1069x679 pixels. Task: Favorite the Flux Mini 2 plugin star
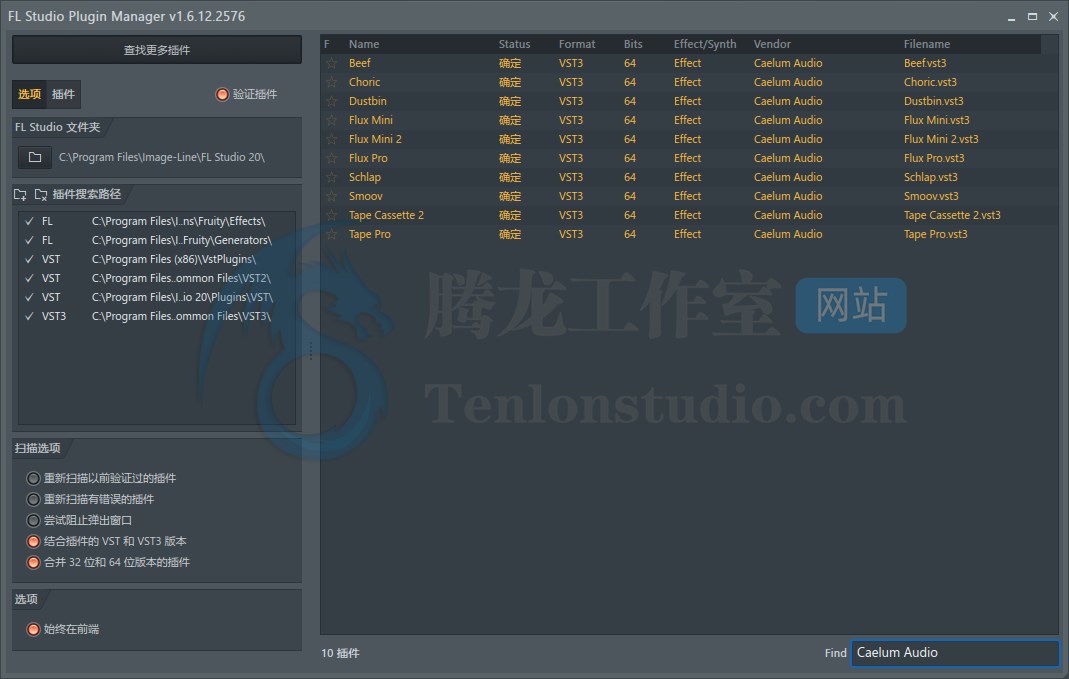point(331,140)
